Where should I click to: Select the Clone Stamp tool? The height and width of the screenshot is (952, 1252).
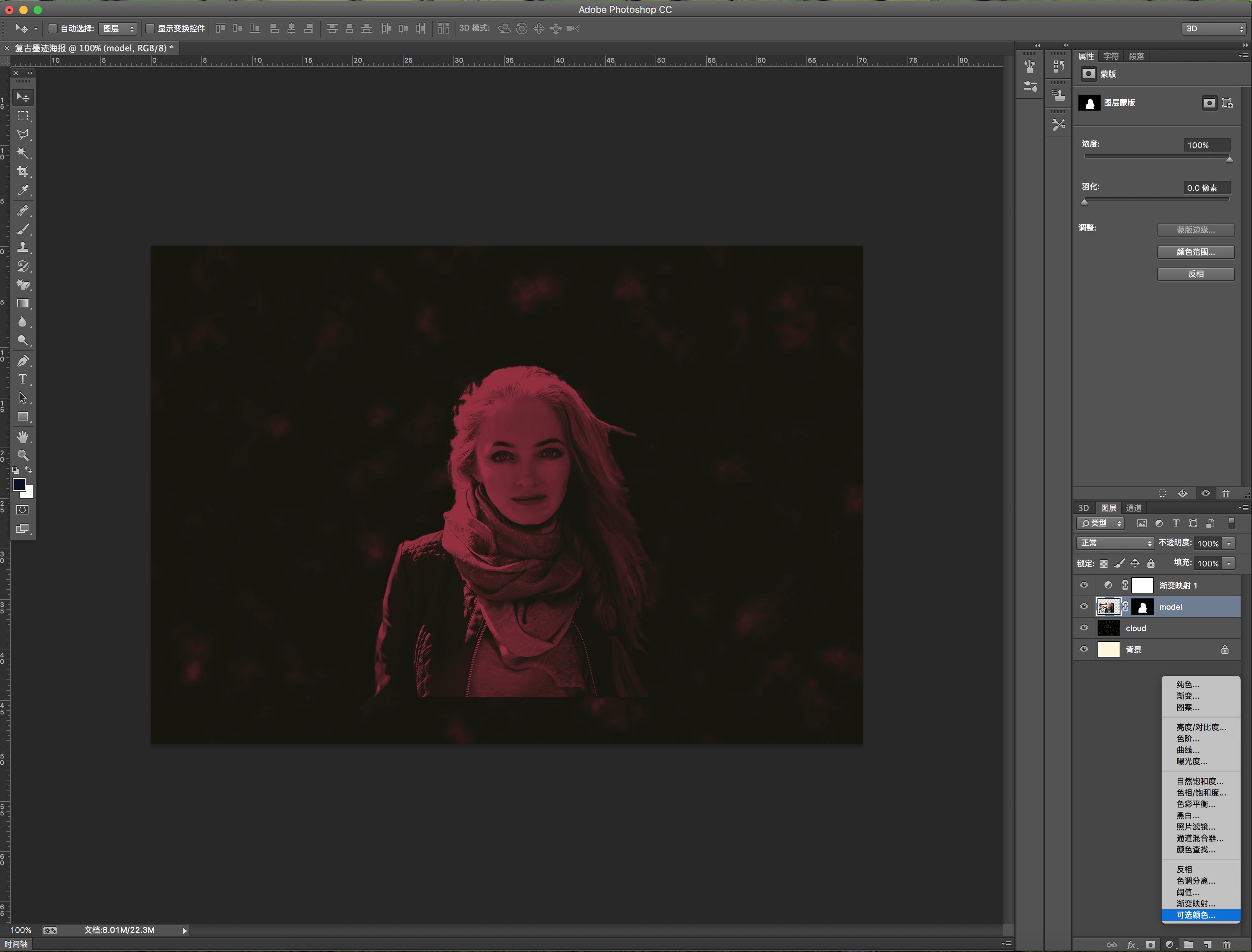click(x=23, y=248)
